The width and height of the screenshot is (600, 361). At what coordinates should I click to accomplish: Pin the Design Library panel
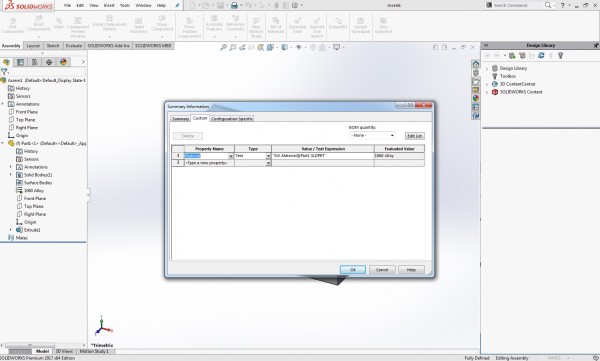click(596, 46)
